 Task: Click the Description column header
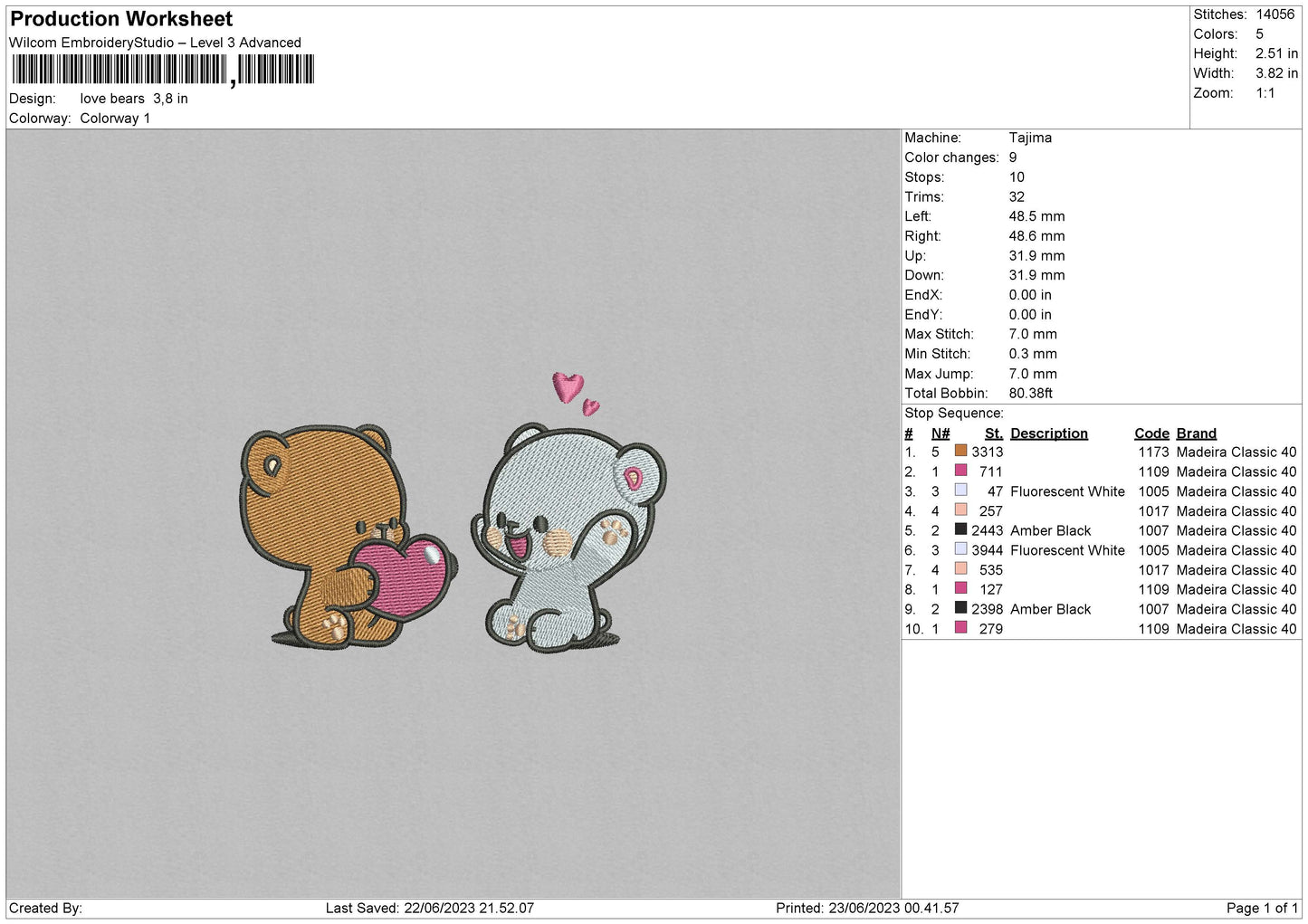pos(1048,433)
